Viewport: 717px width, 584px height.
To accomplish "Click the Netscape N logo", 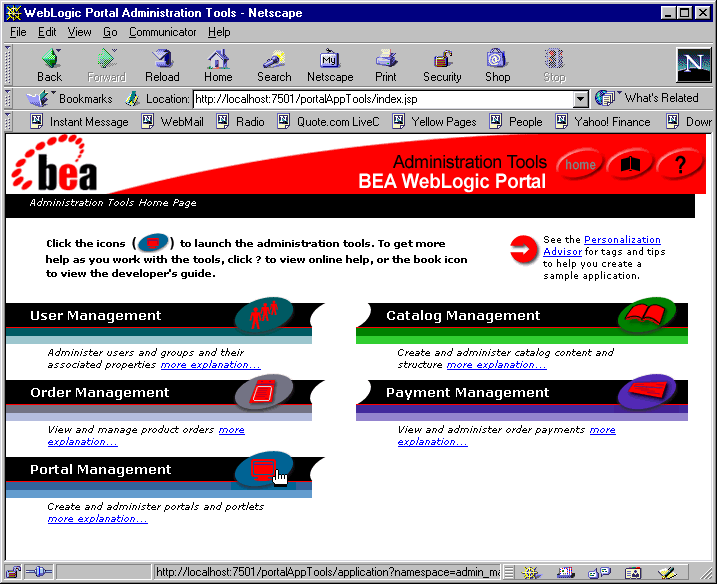I will click(693, 64).
